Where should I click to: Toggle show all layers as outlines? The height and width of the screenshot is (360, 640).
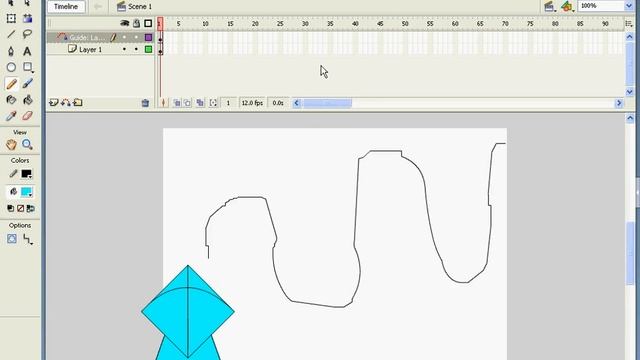(148, 23)
